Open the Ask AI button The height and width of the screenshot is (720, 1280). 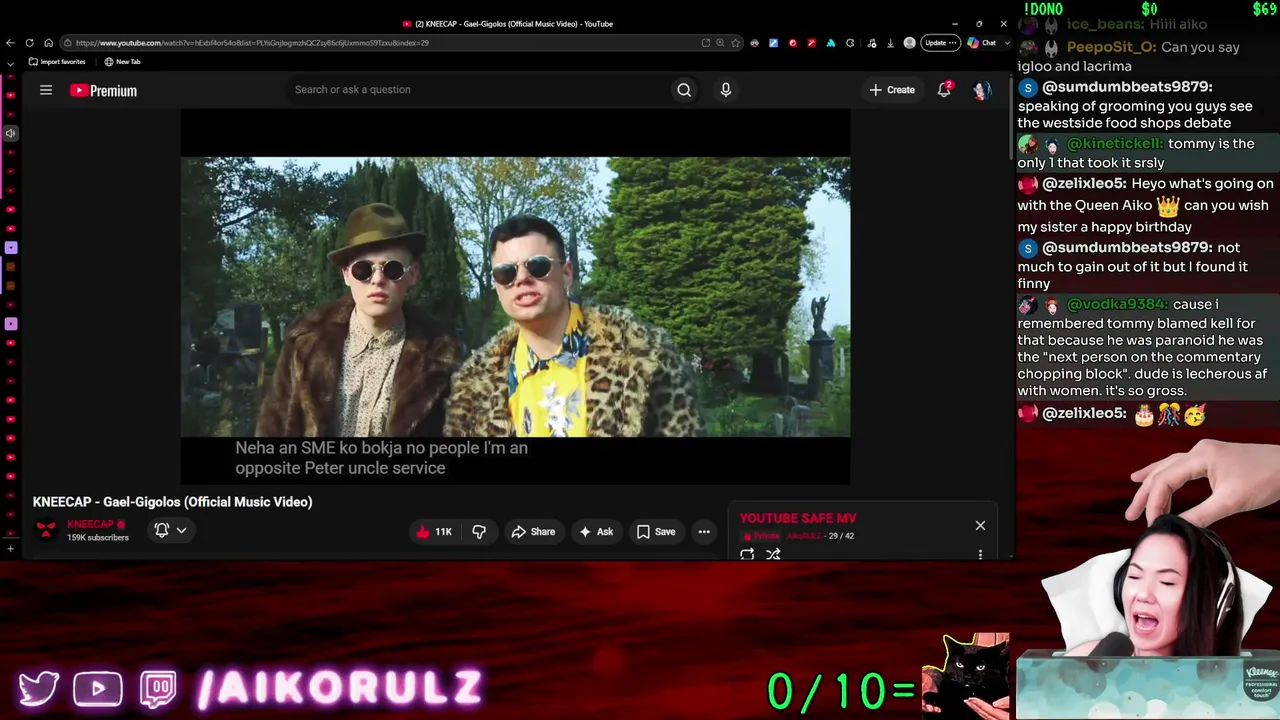[x=596, y=532]
